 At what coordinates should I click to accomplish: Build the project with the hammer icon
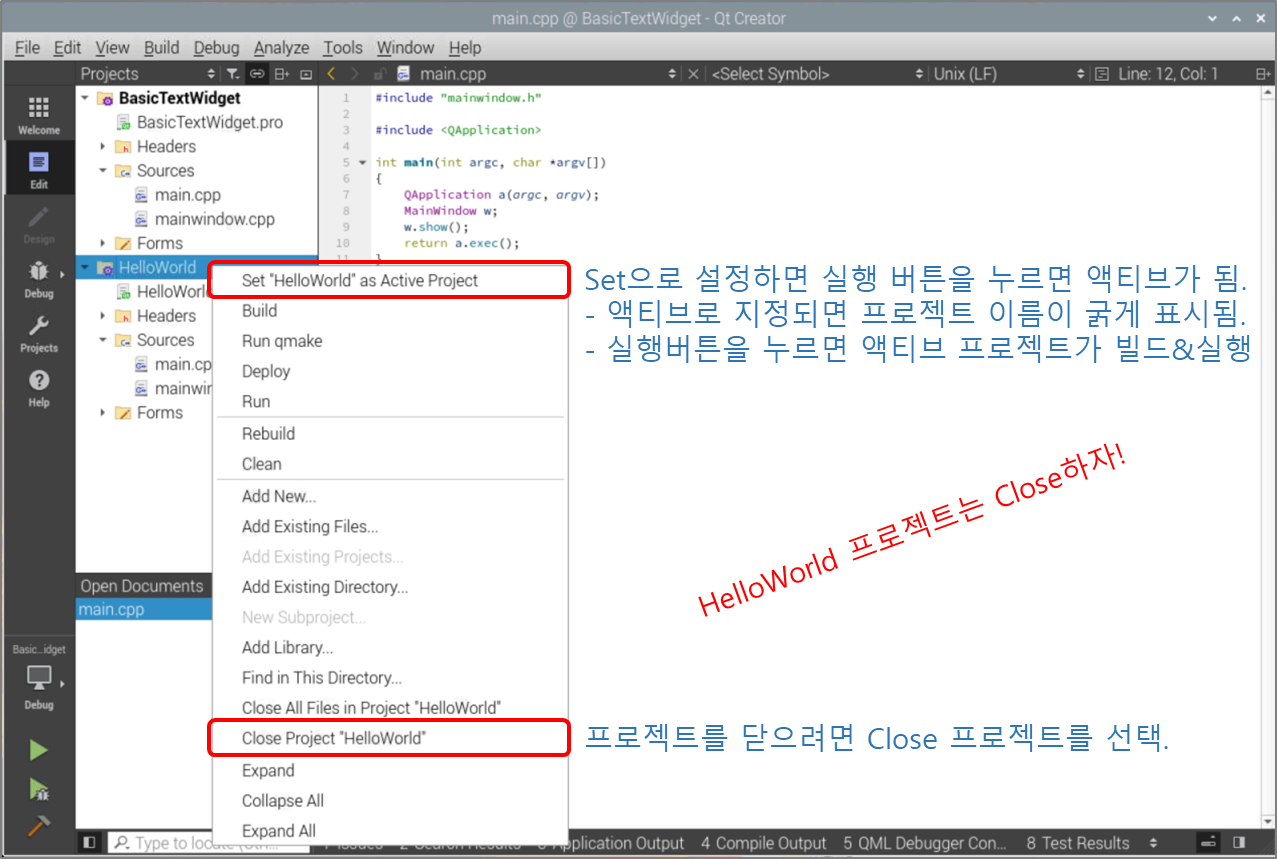pyautogui.click(x=38, y=826)
